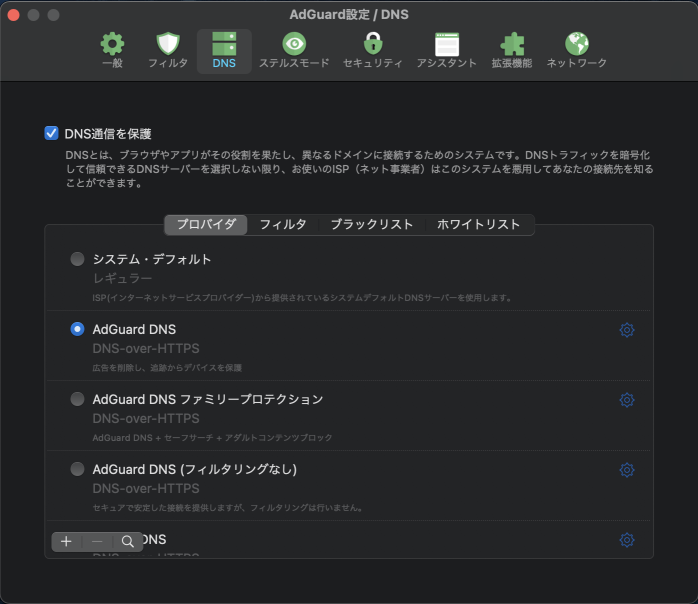Image resolution: width=698 pixels, height=604 pixels.
Task: Select システム・デフォルト radio button
Action: pos(77,259)
